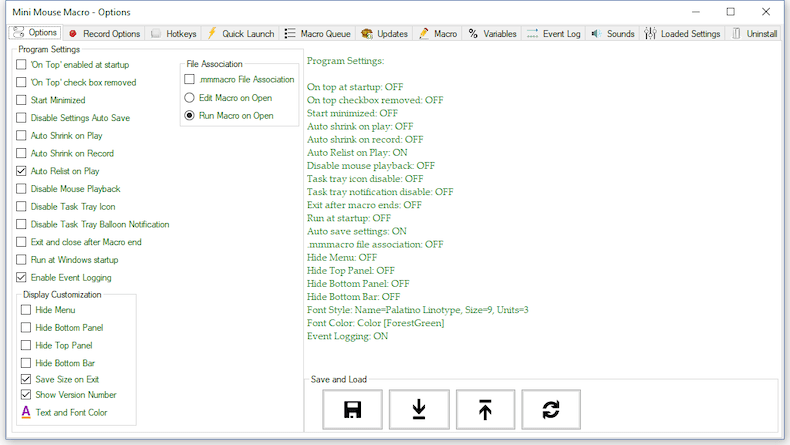The width and height of the screenshot is (790, 445).
Task: Check Exit and close after Macro end
Action: [x=21, y=242]
